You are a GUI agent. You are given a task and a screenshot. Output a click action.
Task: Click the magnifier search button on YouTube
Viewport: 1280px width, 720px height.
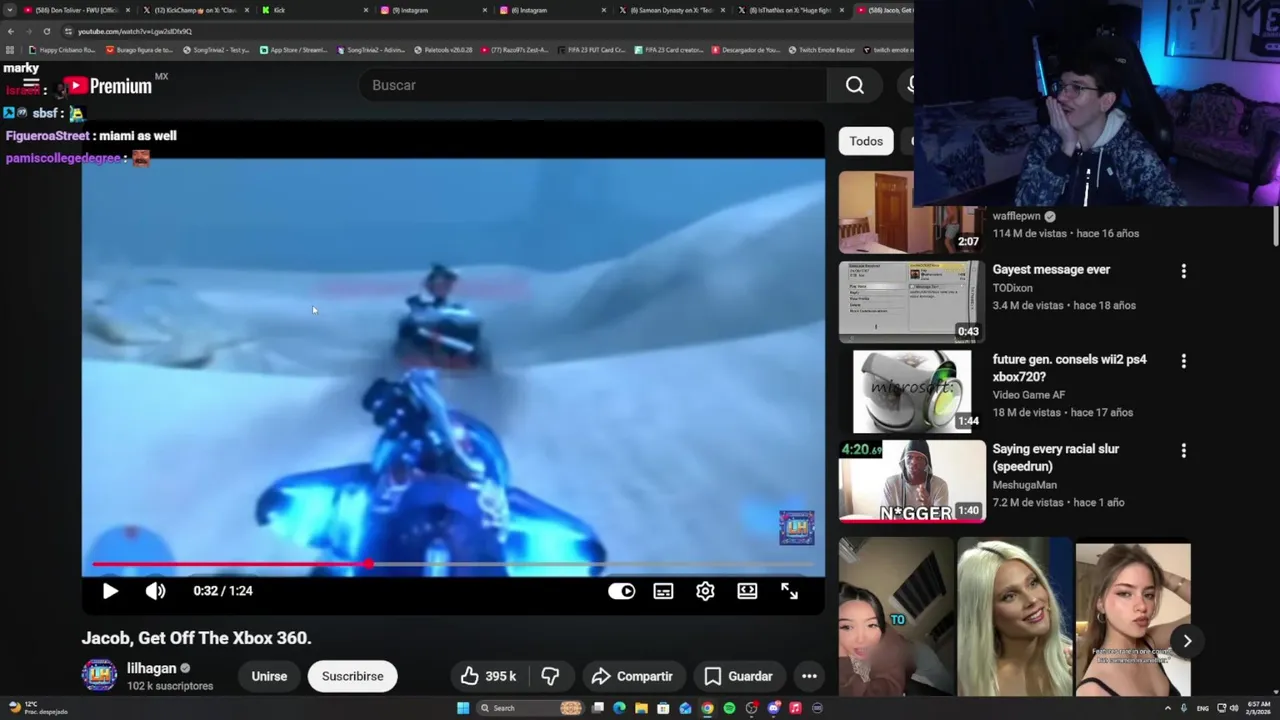point(855,85)
